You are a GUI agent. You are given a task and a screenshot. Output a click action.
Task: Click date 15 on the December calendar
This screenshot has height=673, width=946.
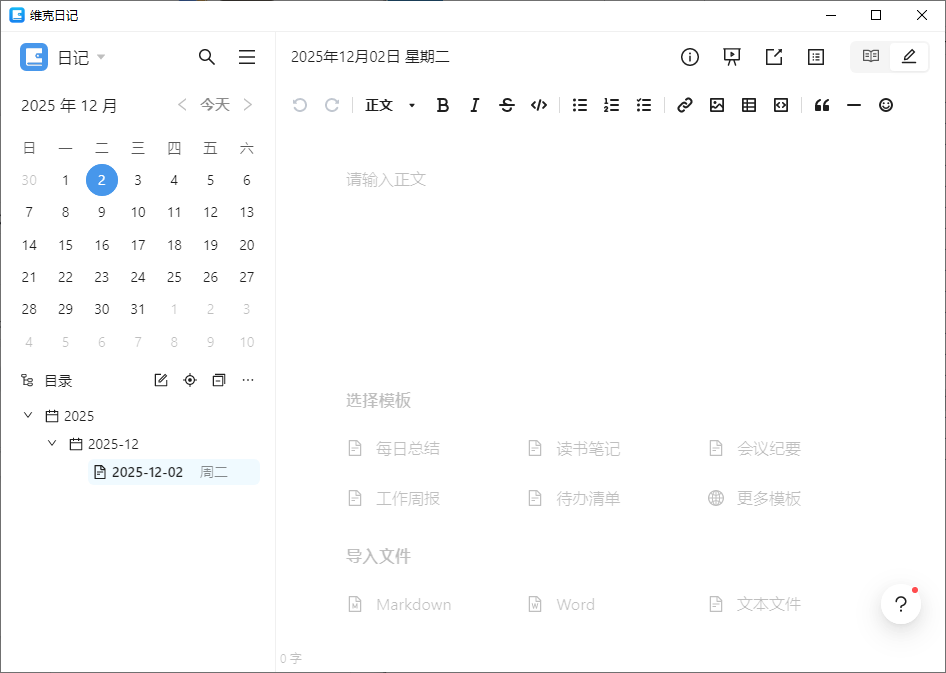[x=65, y=245]
